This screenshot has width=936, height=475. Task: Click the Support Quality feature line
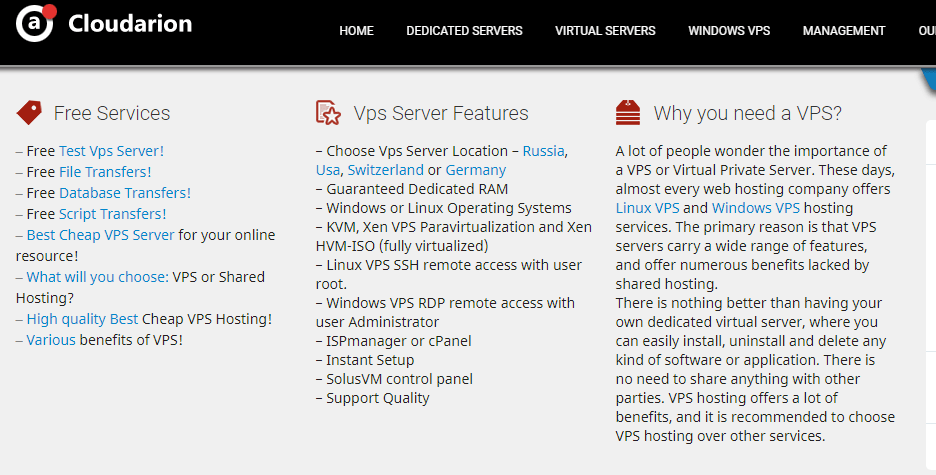point(372,399)
